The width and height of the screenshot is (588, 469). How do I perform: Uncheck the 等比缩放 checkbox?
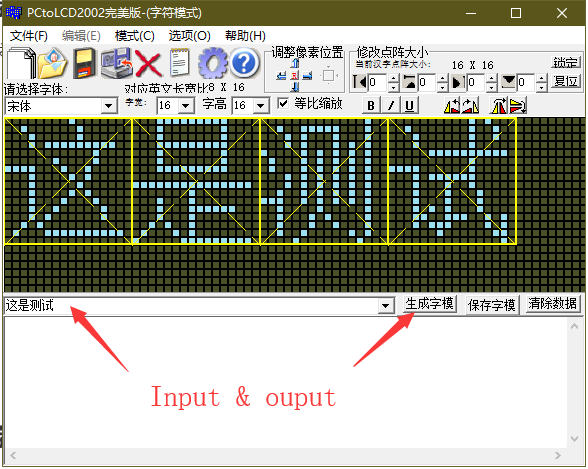coord(283,103)
